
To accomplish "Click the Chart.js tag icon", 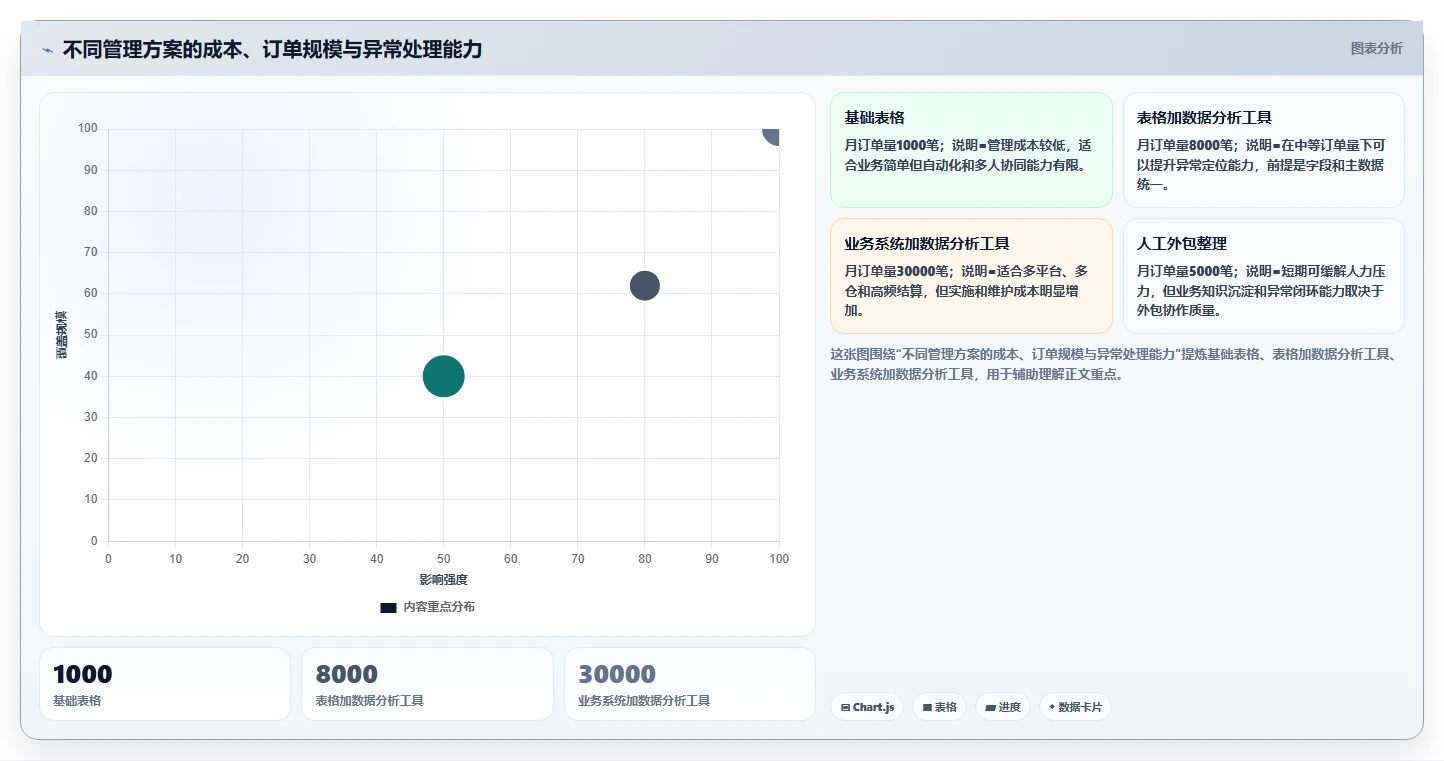I will (x=846, y=707).
